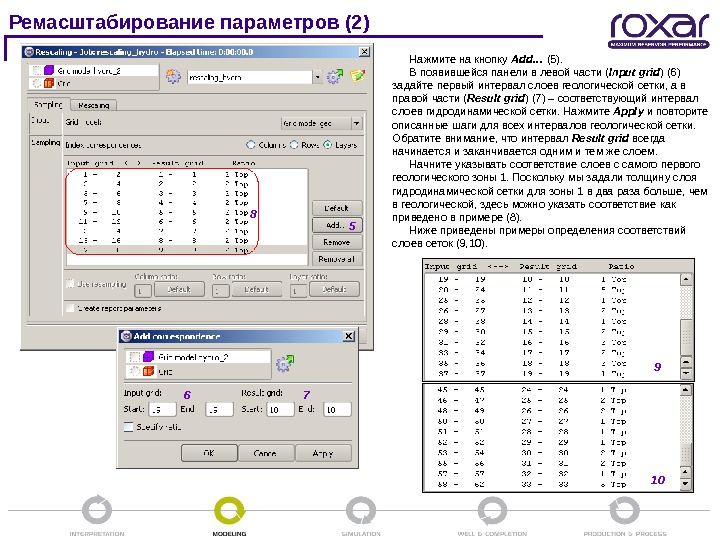Click the rescaling_hydro job name field

(x=249, y=77)
